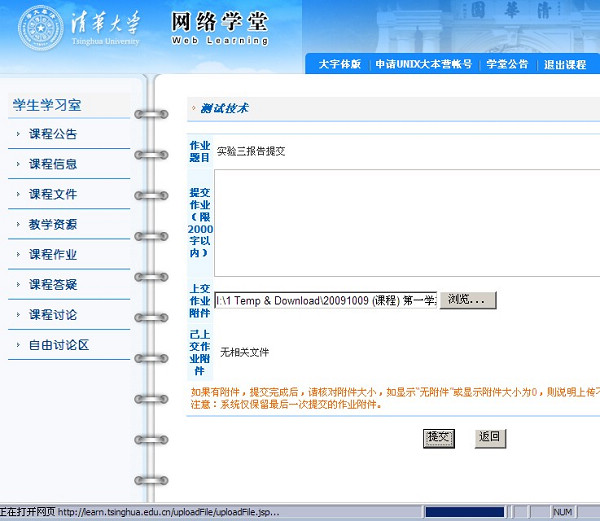
Task: Click the 实验三报告提交 assignment title text
Action: click(251, 151)
